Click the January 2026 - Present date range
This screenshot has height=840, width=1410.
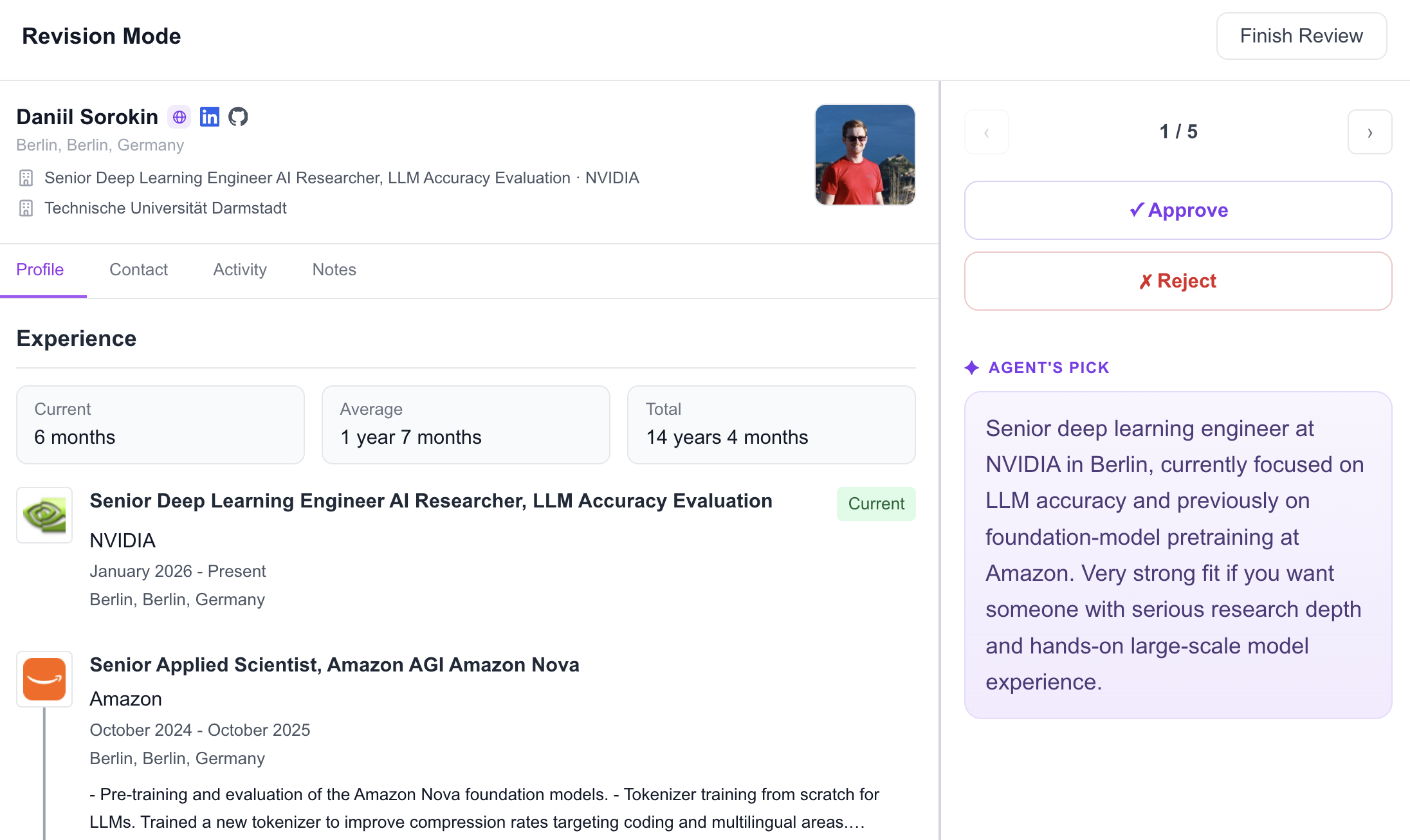178,571
